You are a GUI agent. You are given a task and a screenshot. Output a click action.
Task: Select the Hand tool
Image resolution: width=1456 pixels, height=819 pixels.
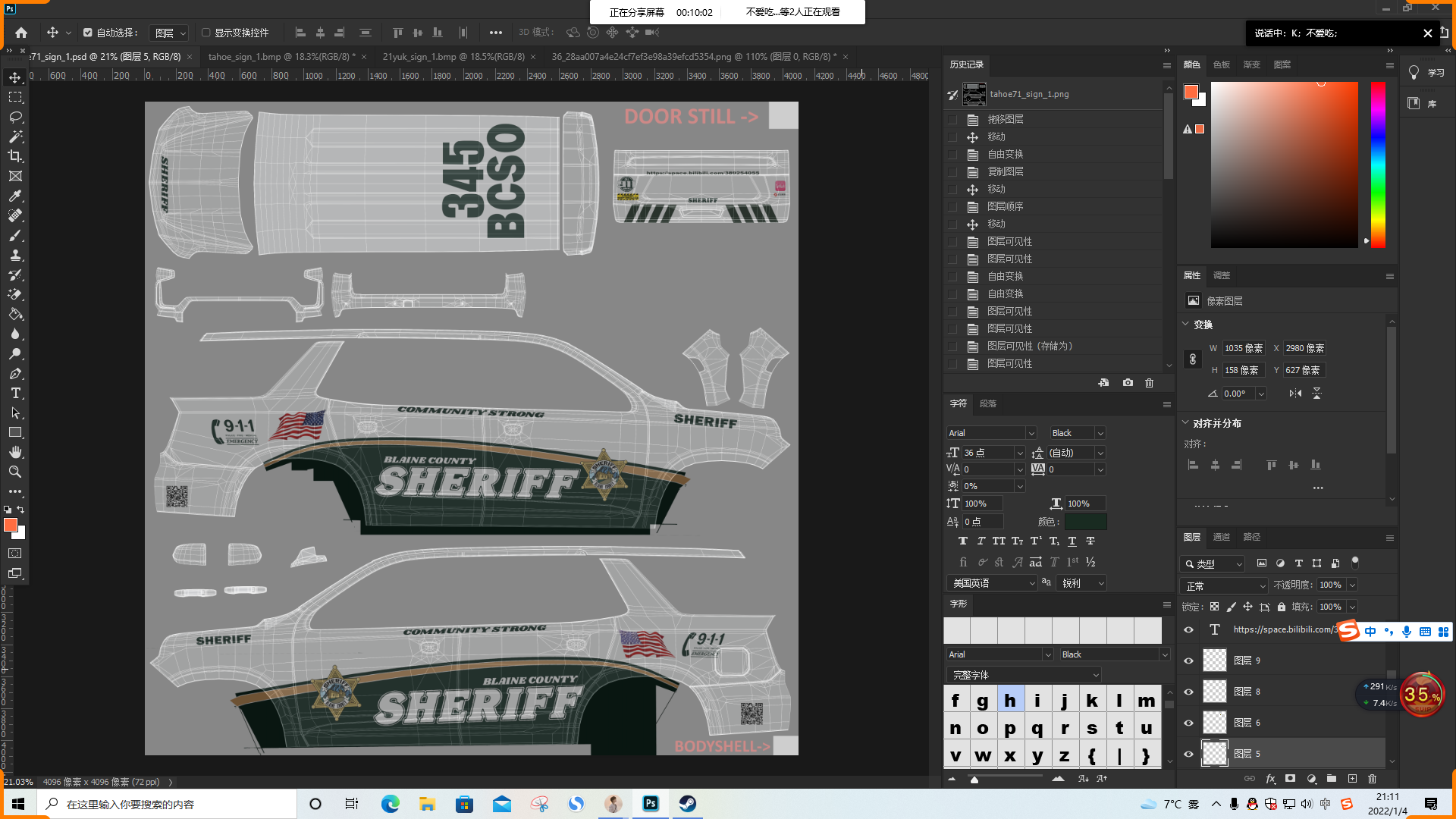pyautogui.click(x=15, y=452)
